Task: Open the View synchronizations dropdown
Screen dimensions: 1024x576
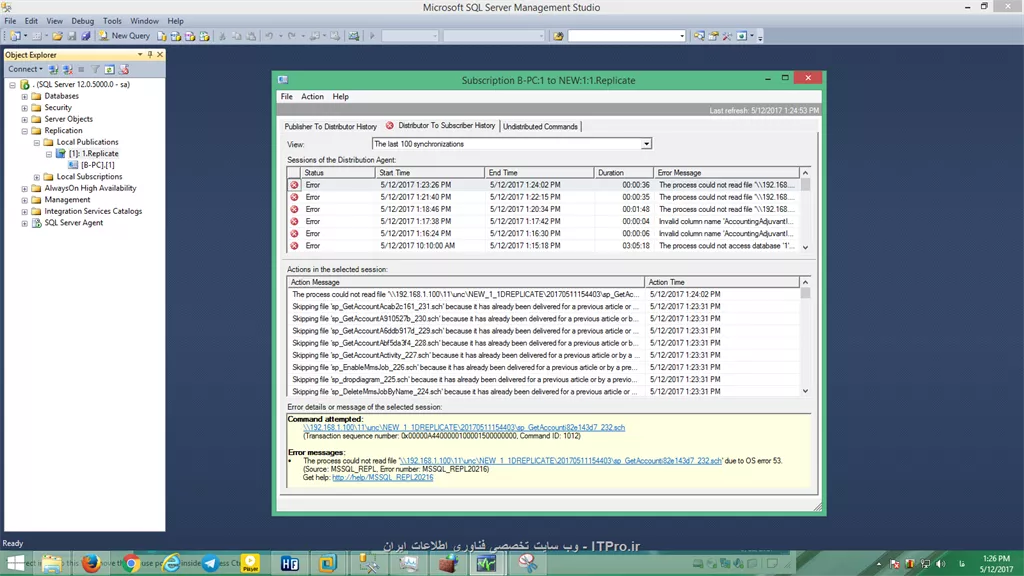Action: pos(646,144)
